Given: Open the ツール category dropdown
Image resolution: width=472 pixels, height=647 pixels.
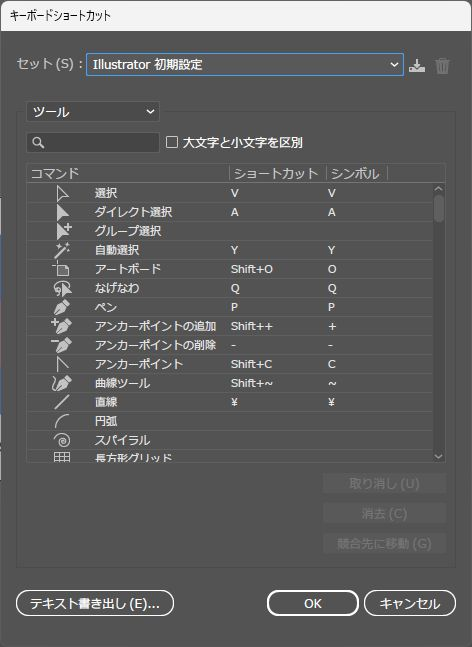Looking at the screenshot, I should point(93,111).
